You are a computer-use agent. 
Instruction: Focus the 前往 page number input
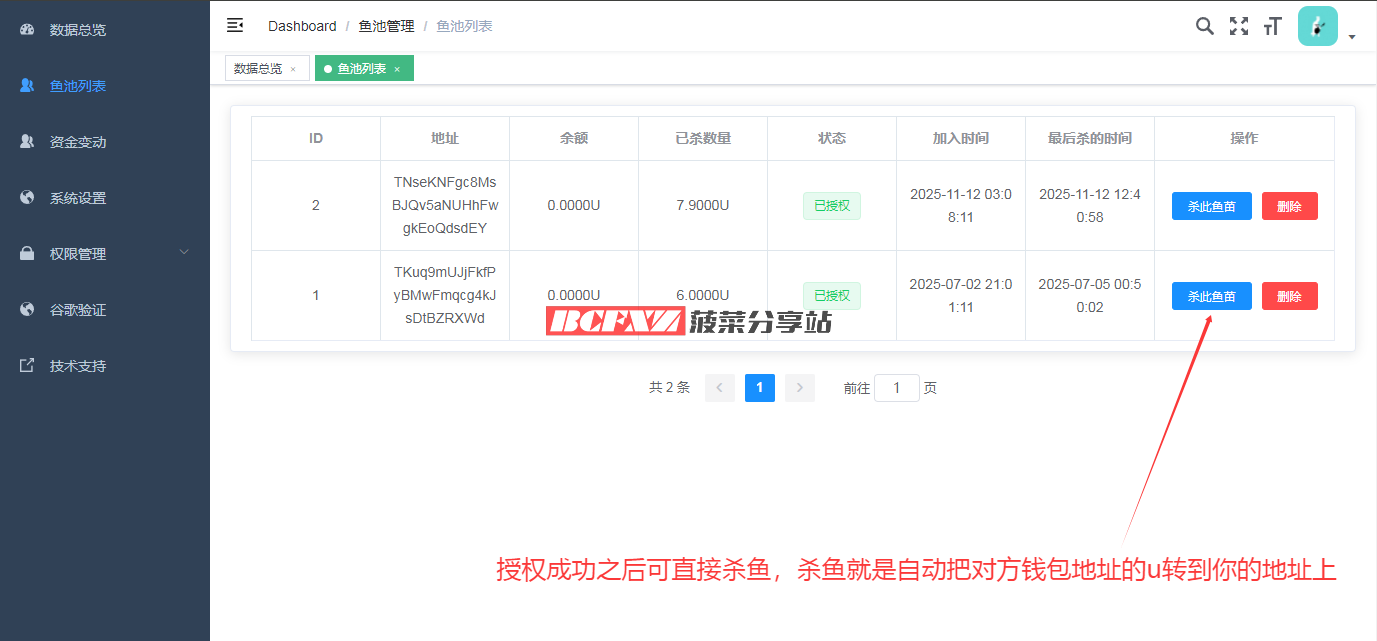[897, 388]
